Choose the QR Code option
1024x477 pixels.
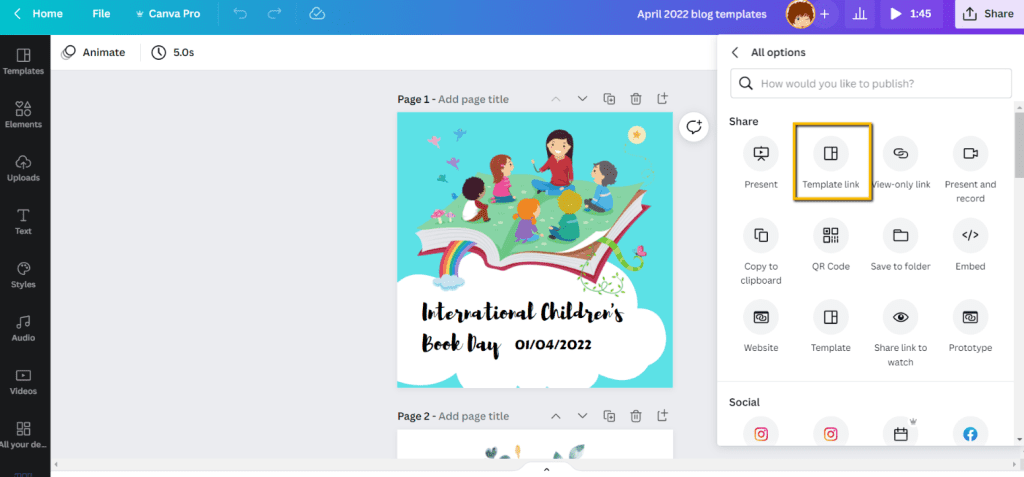(831, 245)
